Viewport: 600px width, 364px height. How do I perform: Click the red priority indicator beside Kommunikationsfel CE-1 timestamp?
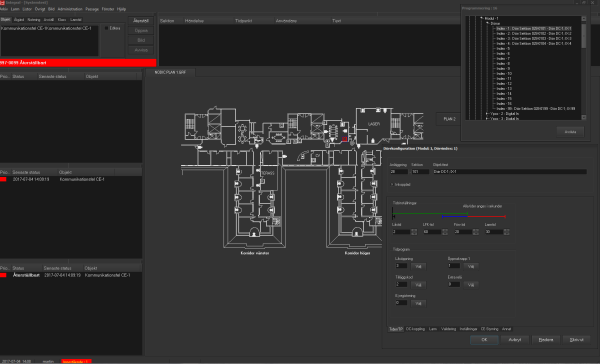click(x=3, y=179)
